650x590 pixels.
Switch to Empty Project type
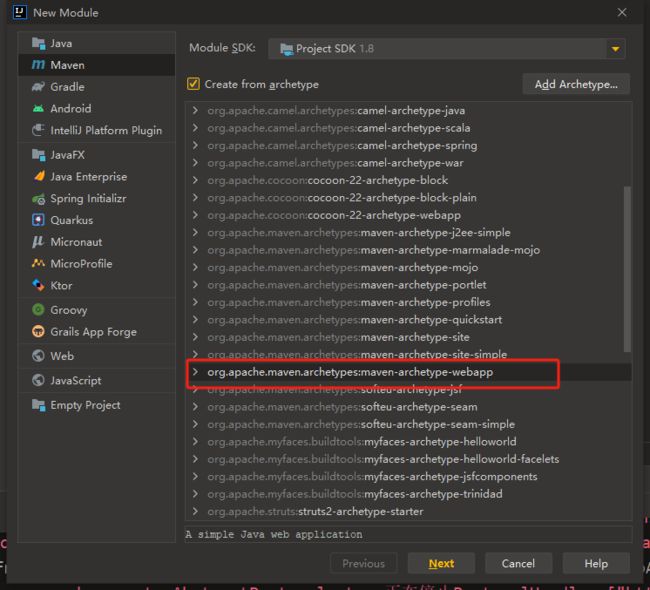[x=97, y=405]
